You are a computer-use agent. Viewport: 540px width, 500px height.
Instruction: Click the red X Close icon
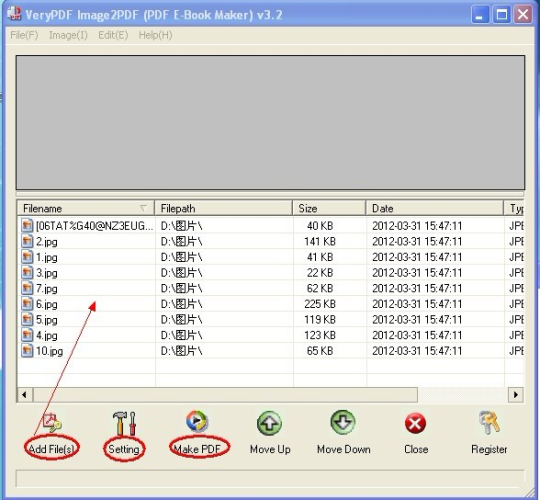(x=415, y=423)
